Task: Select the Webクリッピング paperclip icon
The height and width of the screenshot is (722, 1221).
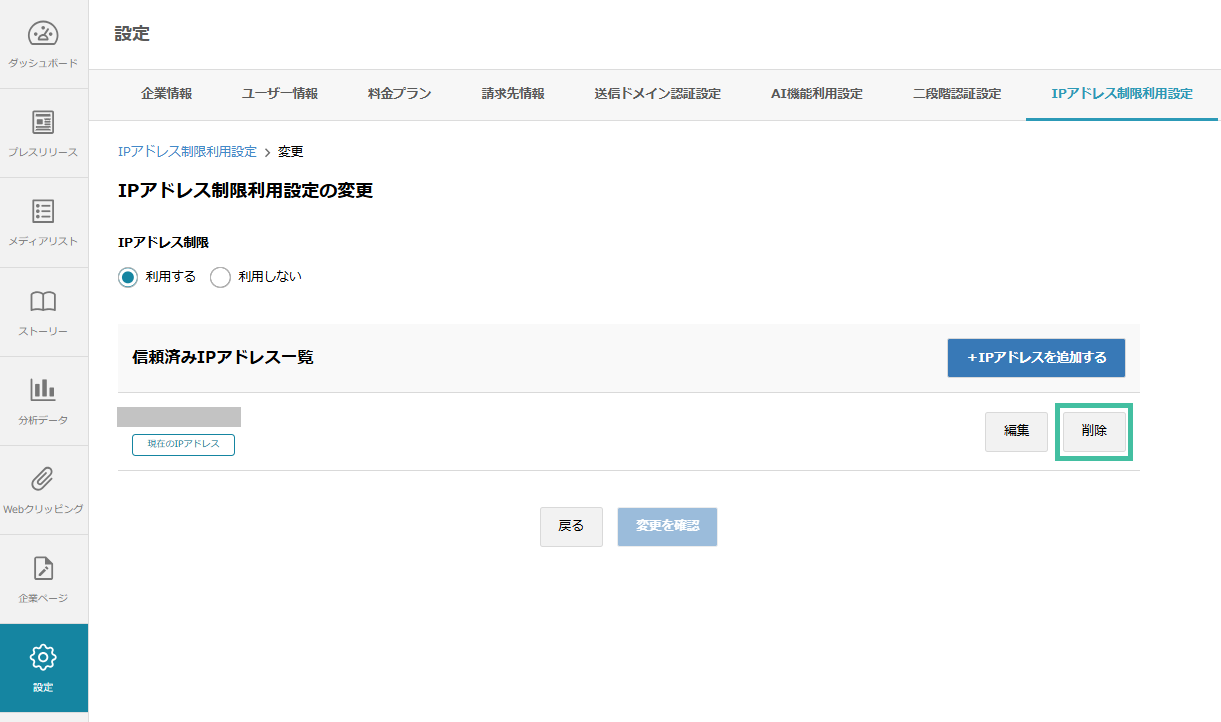Action: coord(42,478)
